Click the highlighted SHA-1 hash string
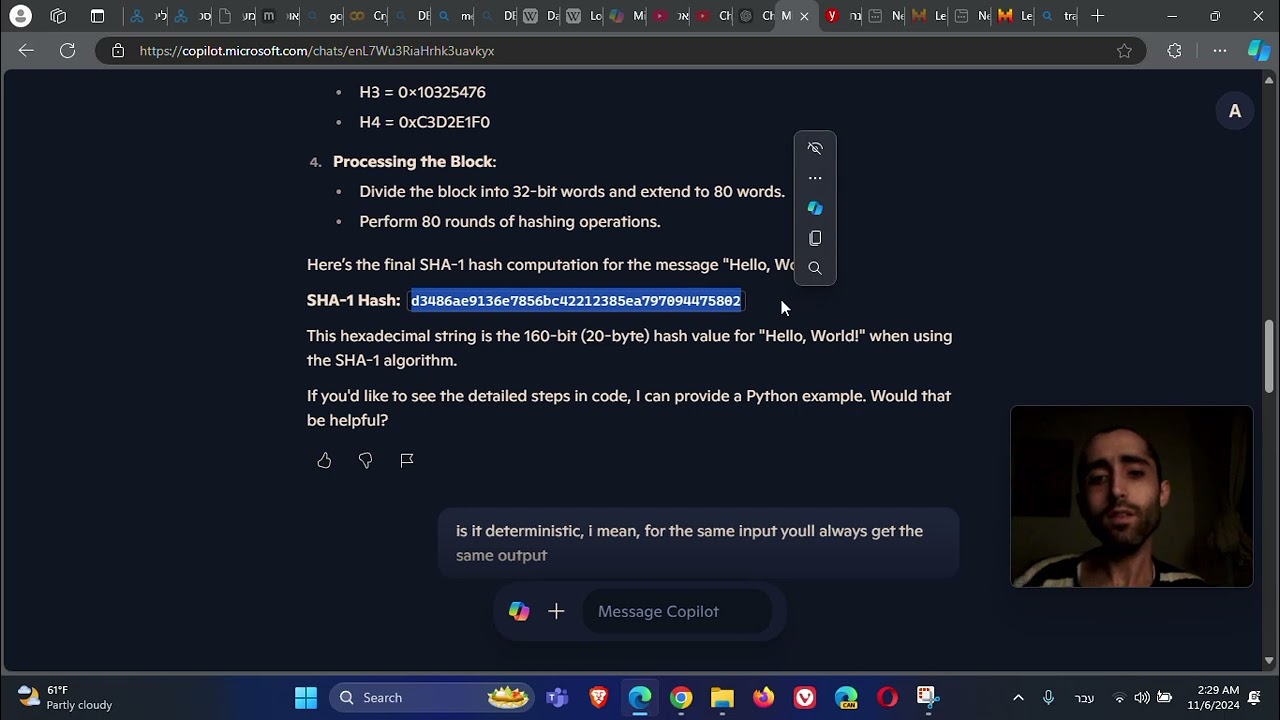The image size is (1280, 720). click(576, 301)
